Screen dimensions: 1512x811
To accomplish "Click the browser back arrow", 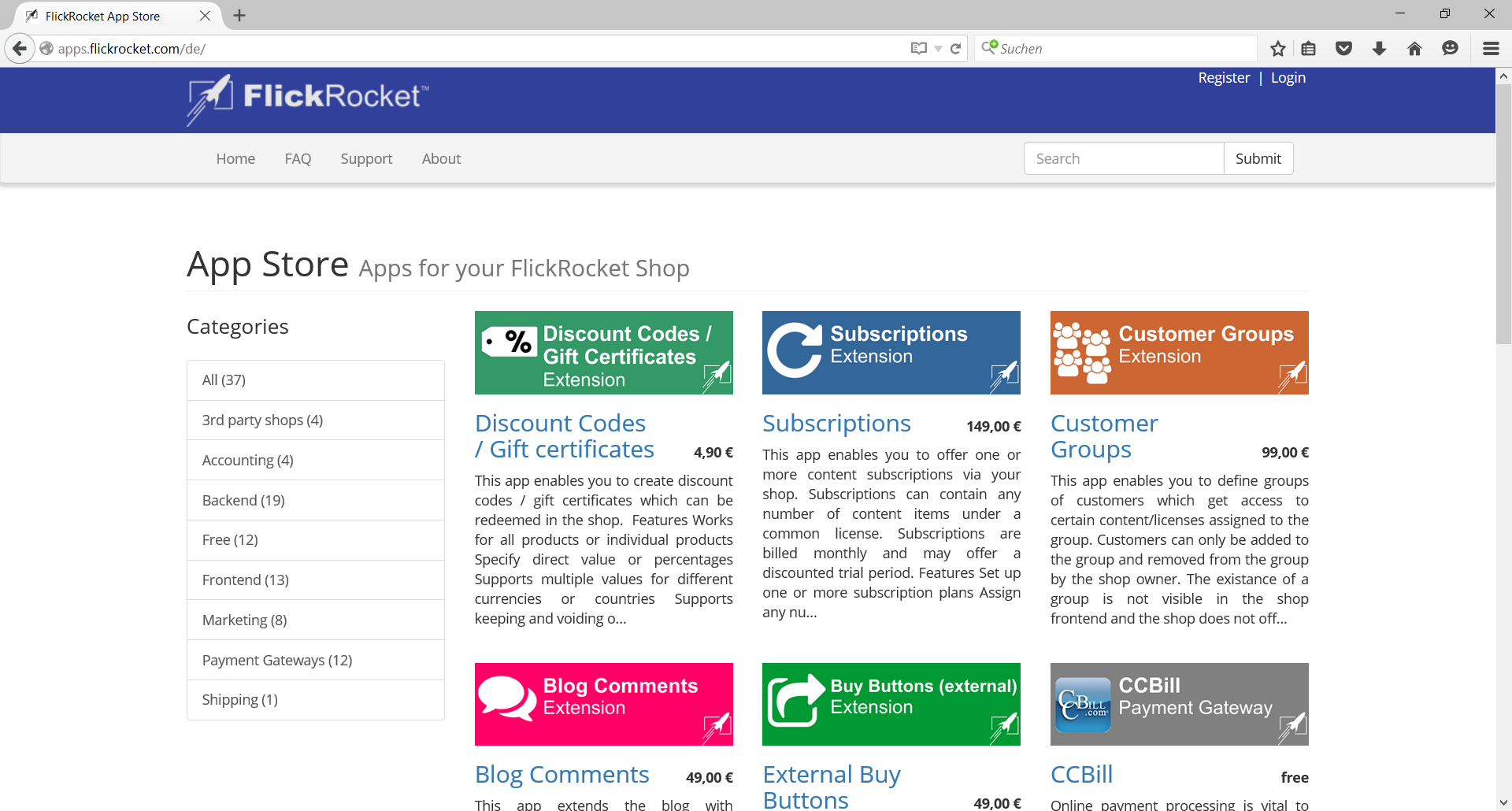I will point(20,49).
